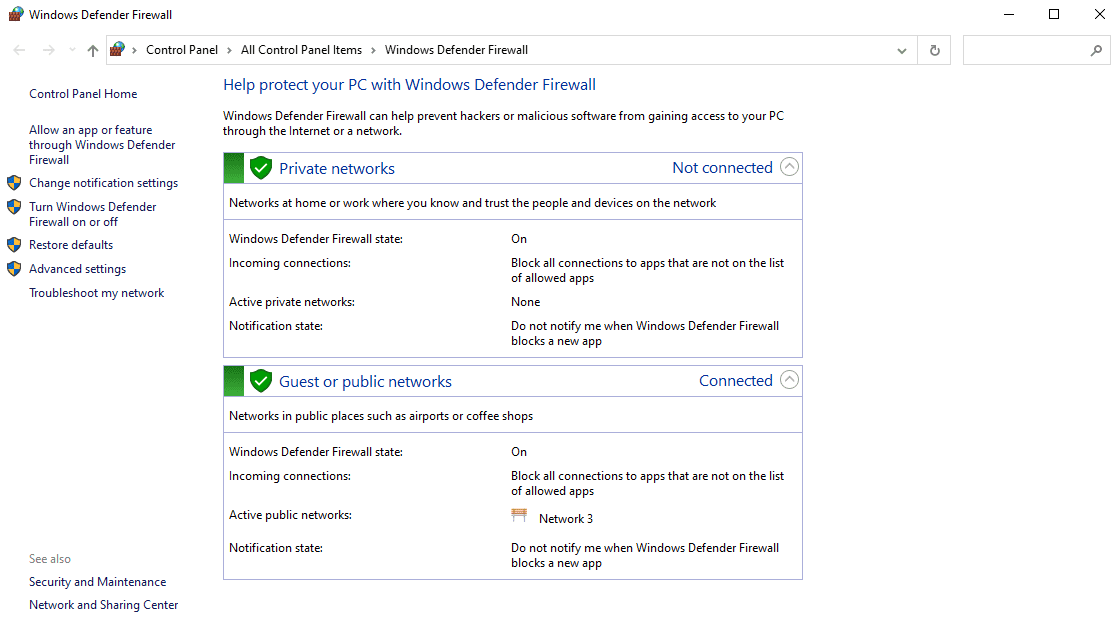Click the Control Panel search box

click(x=1025, y=50)
